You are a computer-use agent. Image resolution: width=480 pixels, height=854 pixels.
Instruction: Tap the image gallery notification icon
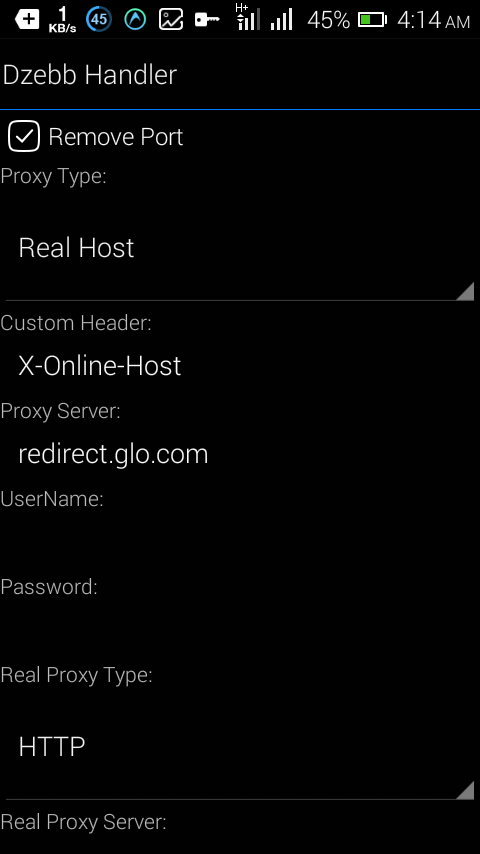(171, 20)
